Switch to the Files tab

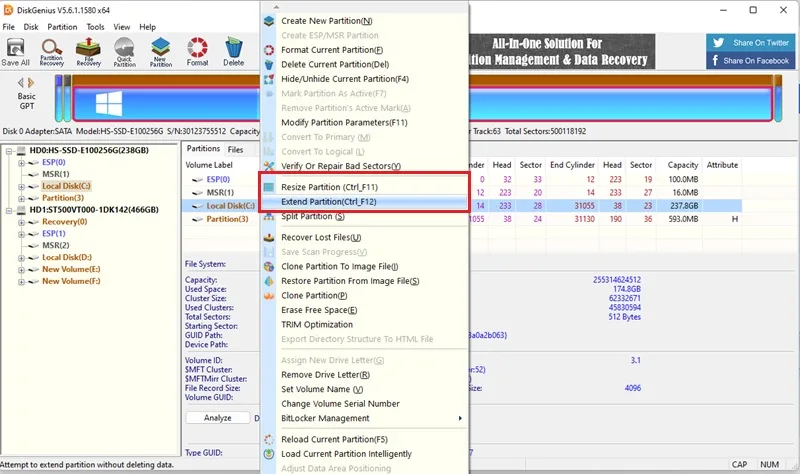(235, 149)
